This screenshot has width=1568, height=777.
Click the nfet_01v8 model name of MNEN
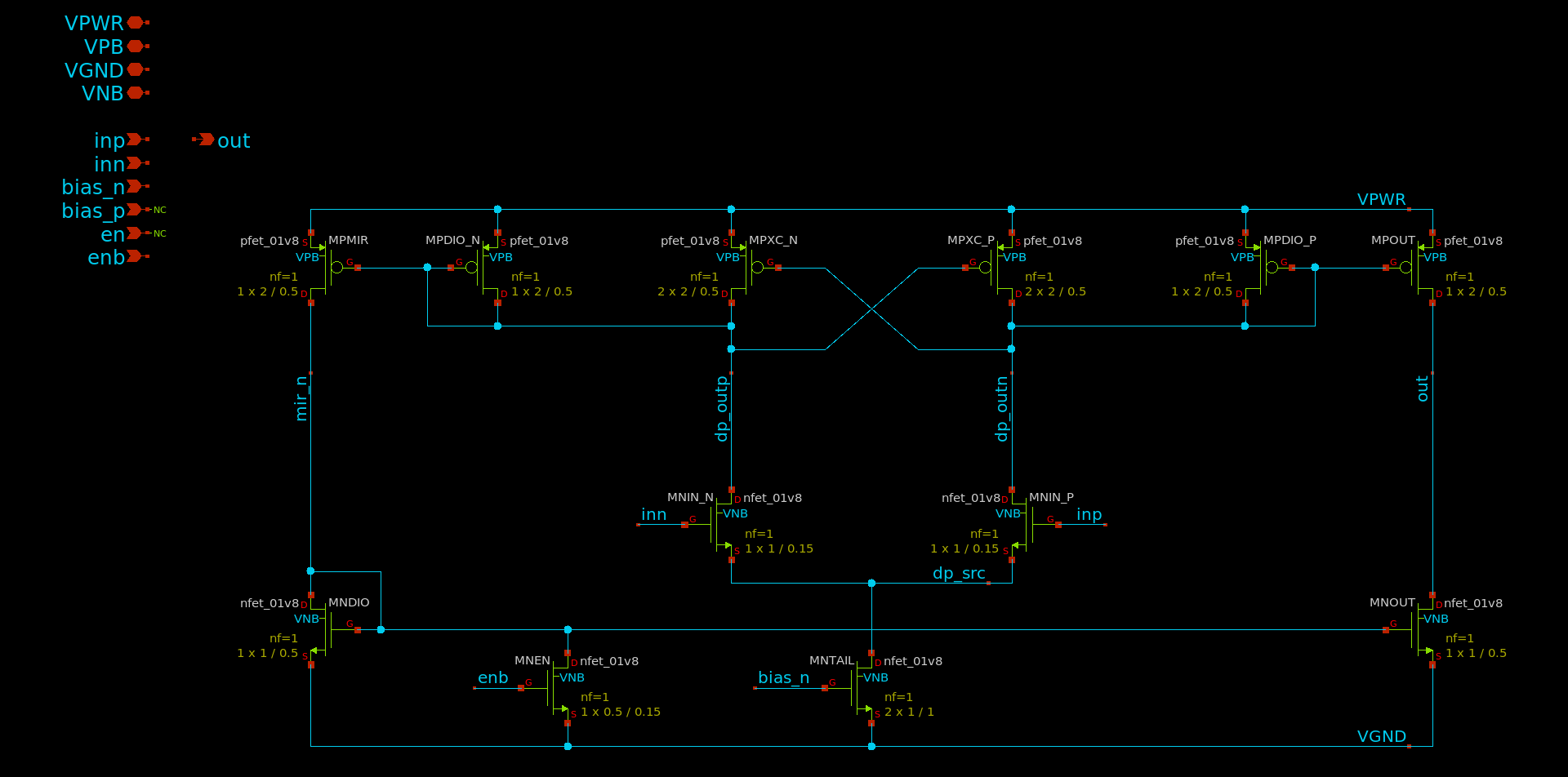609,661
